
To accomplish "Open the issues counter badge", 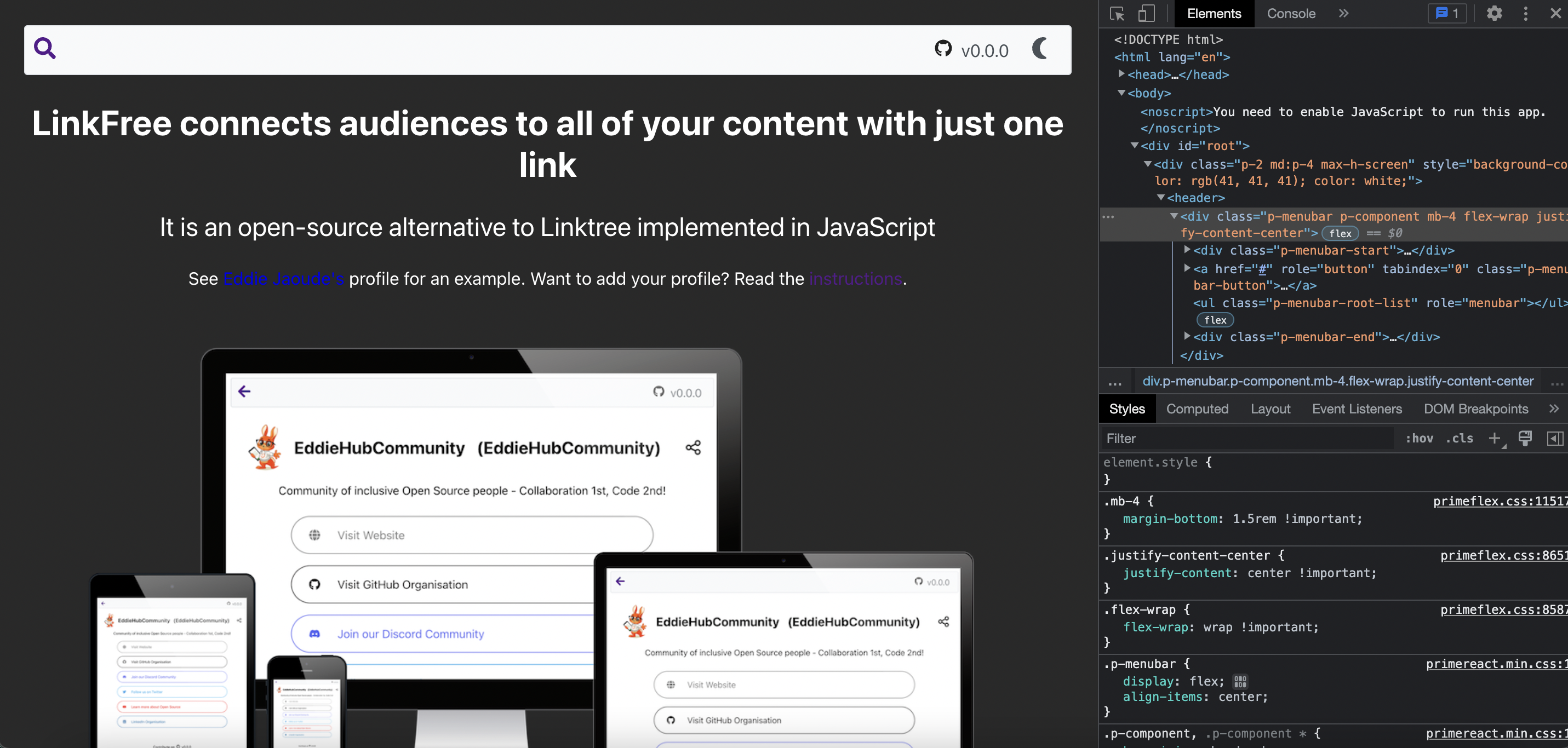I will pos(1447,13).
